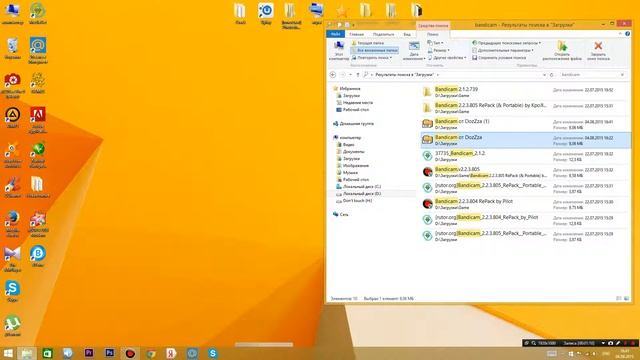Select 'Bandicam 2.2.3.804 RePack by Pilot' result

tap(525, 204)
